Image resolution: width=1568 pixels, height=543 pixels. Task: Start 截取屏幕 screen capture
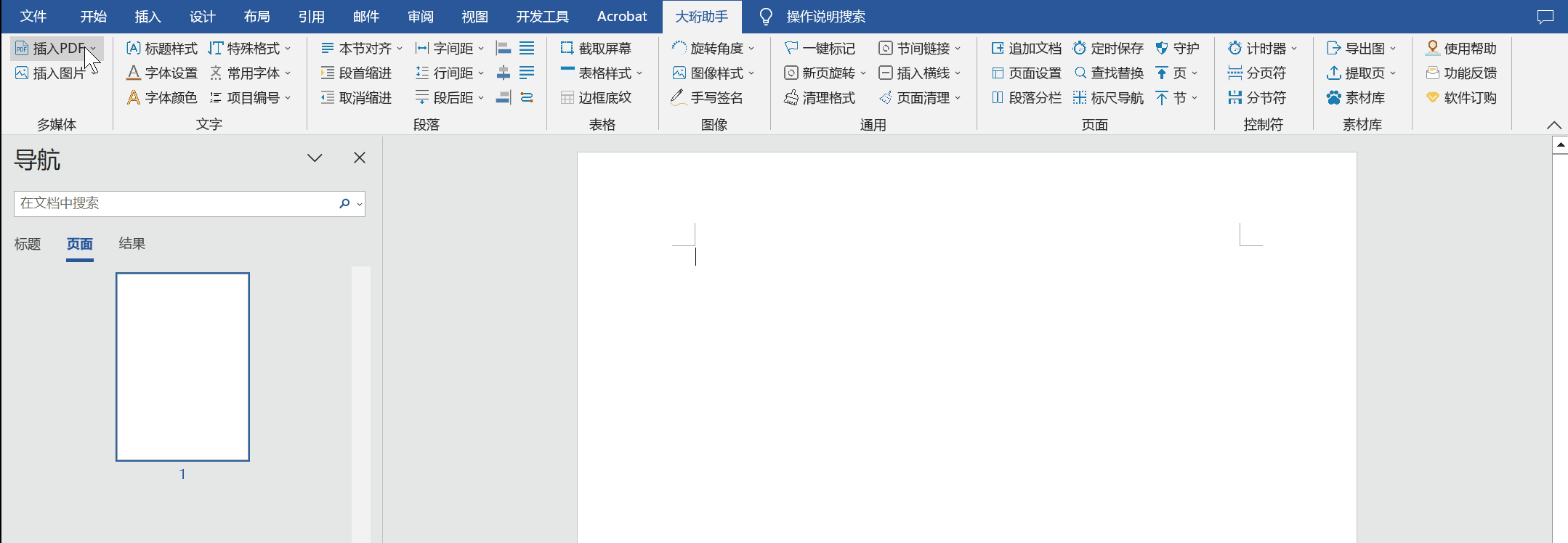[x=596, y=49]
